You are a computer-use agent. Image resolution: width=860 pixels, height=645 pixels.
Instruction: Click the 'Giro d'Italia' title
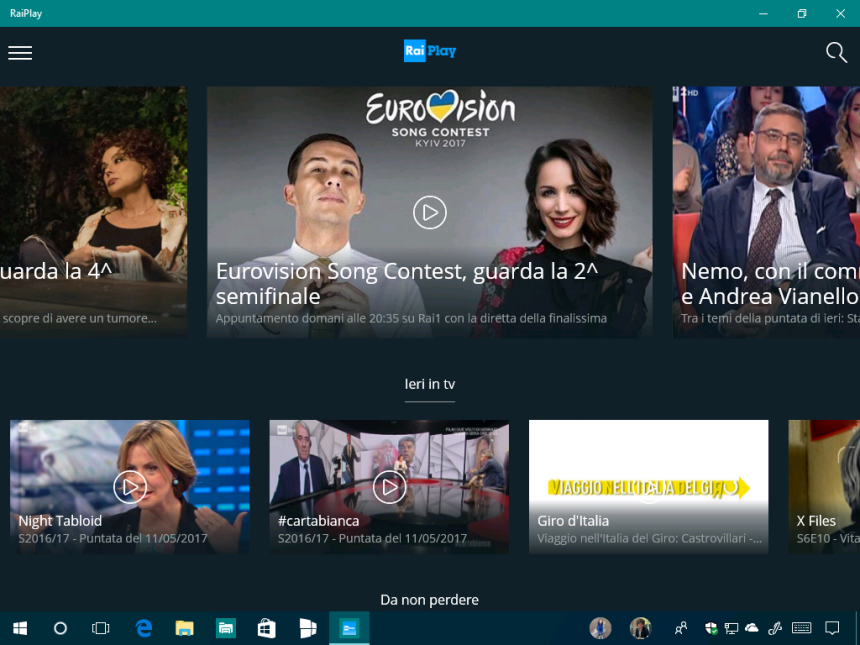click(x=573, y=520)
